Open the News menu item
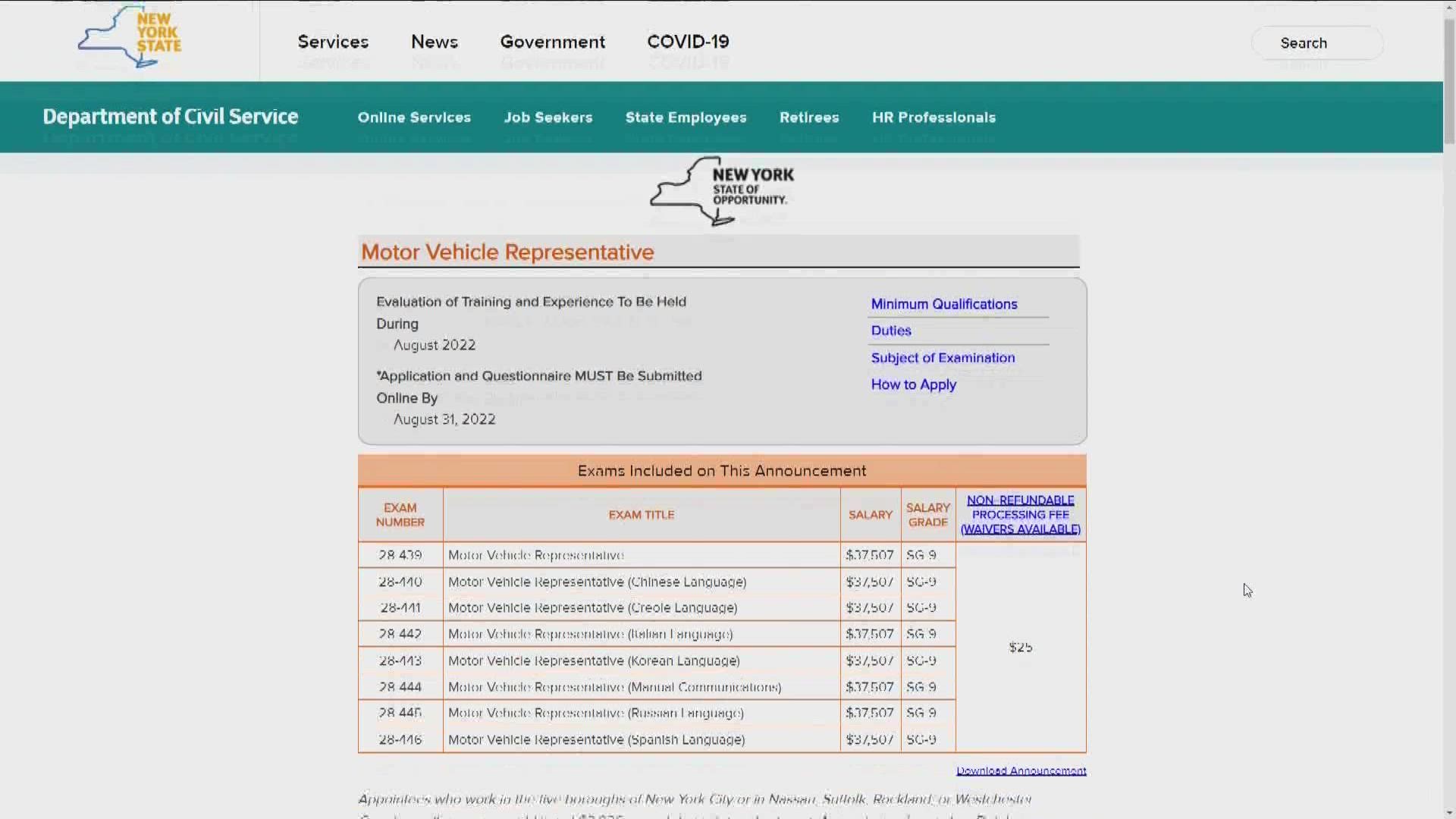This screenshot has width=1456, height=819. (x=435, y=42)
